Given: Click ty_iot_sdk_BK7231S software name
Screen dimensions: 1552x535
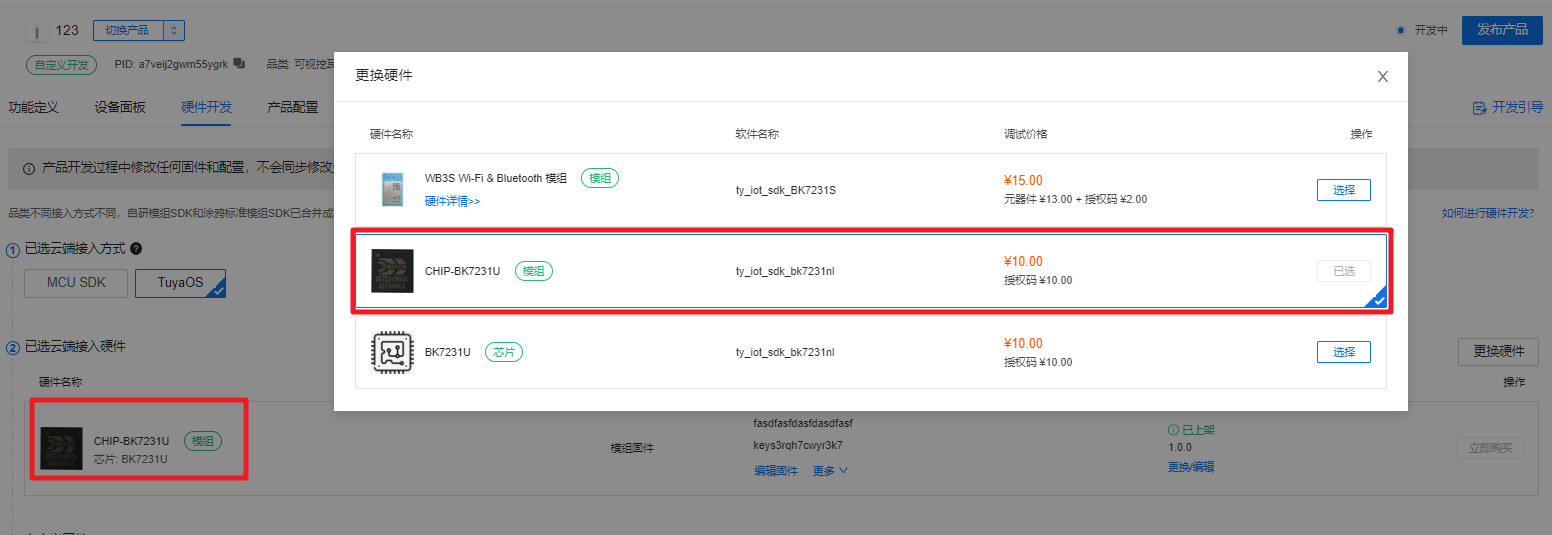Looking at the screenshot, I should coord(786,190).
